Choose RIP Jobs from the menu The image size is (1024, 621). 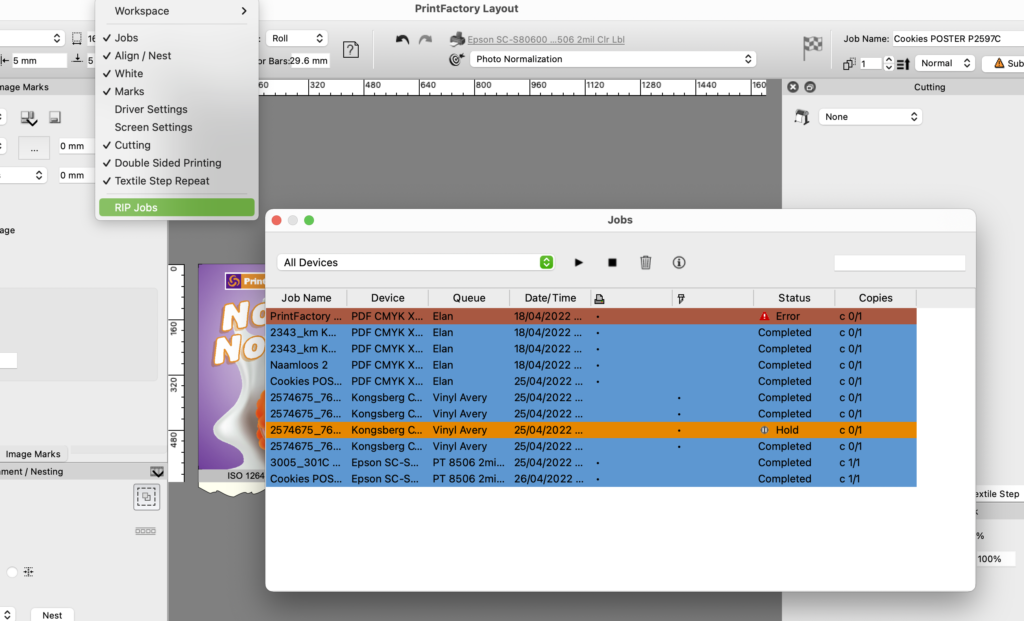[x=176, y=208]
